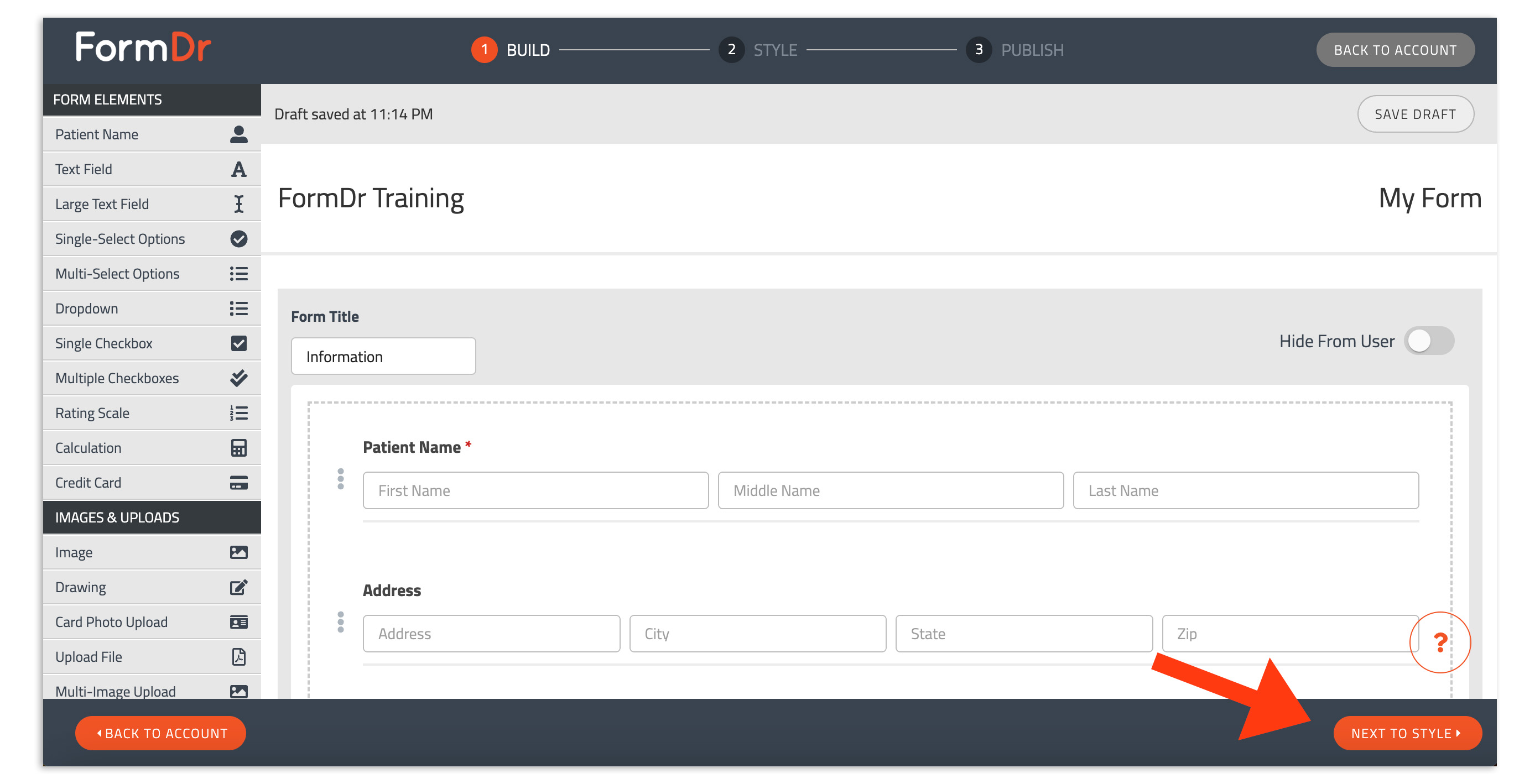The height and width of the screenshot is (784, 1540).
Task: Go to step 1 BUILD
Action: 511,50
